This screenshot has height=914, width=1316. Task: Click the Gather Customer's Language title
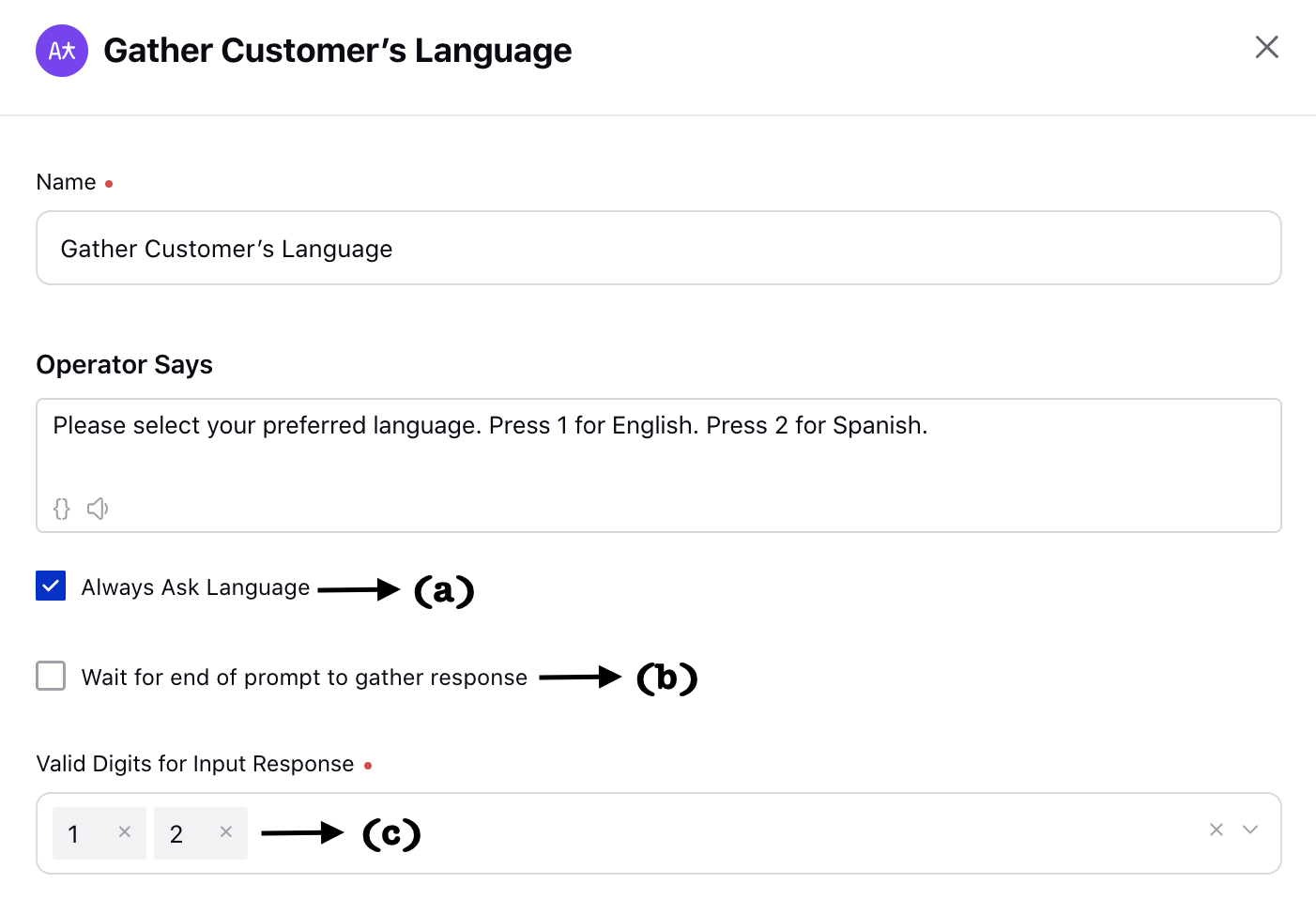[338, 51]
